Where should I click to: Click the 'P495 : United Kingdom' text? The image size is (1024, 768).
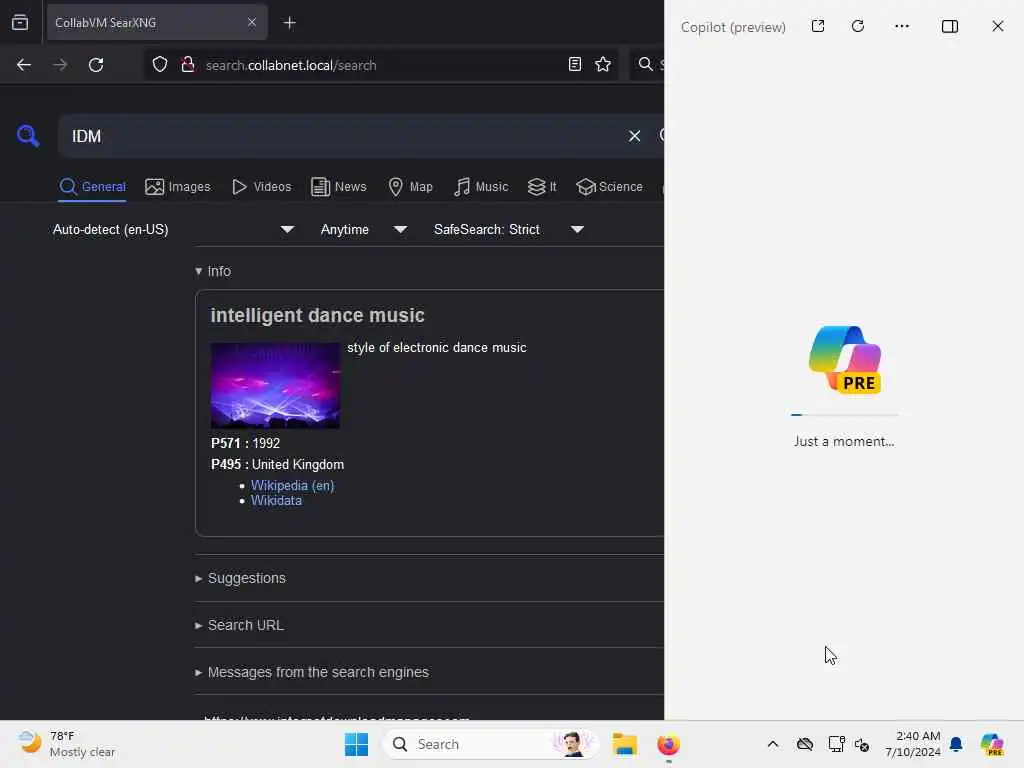(277, 464)
